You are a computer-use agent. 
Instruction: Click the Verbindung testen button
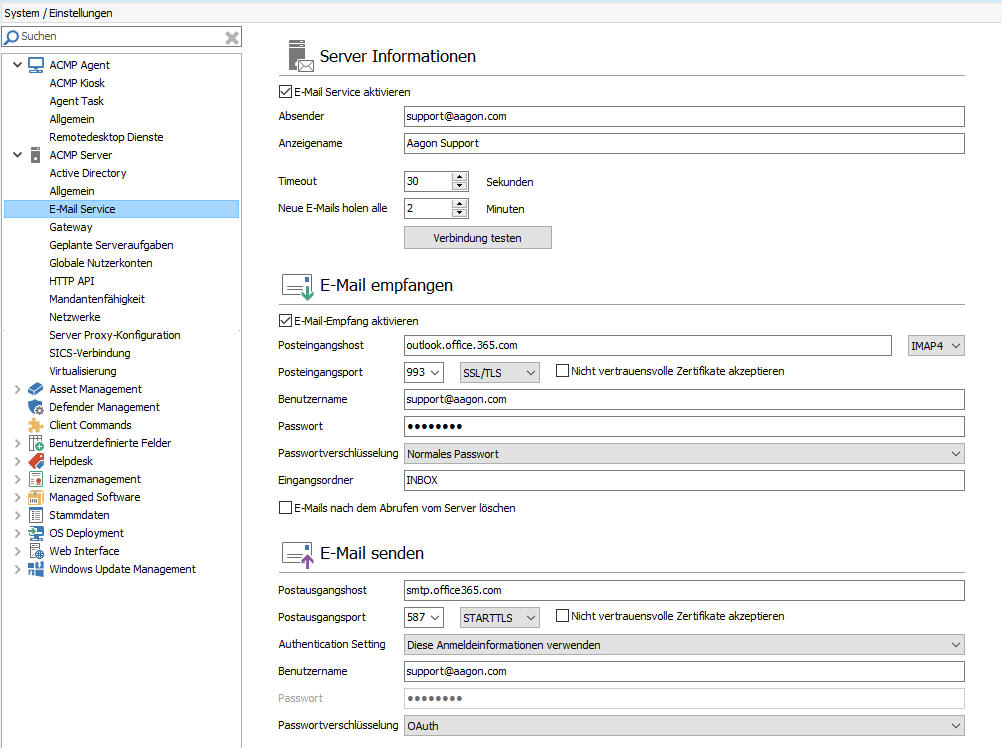pyautogui.click(x=477, y=238)
